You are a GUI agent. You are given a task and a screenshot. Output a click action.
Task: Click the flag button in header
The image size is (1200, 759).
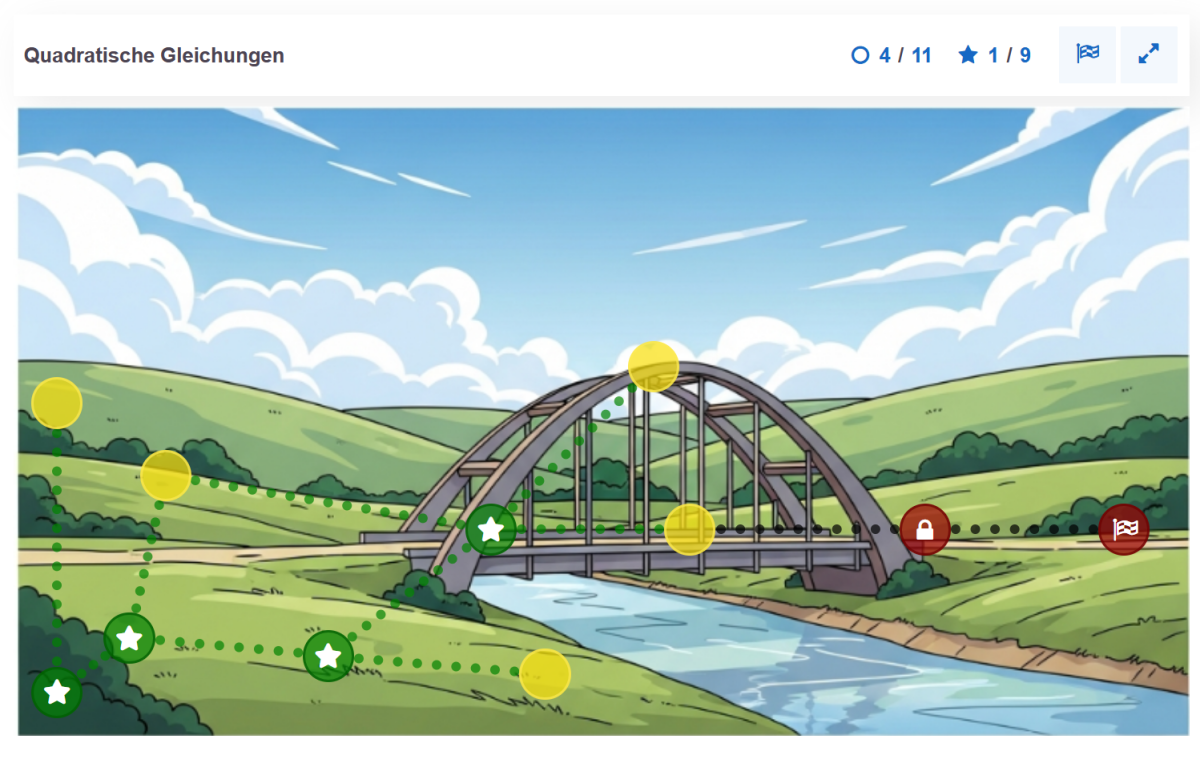[x=1087, y=55]
